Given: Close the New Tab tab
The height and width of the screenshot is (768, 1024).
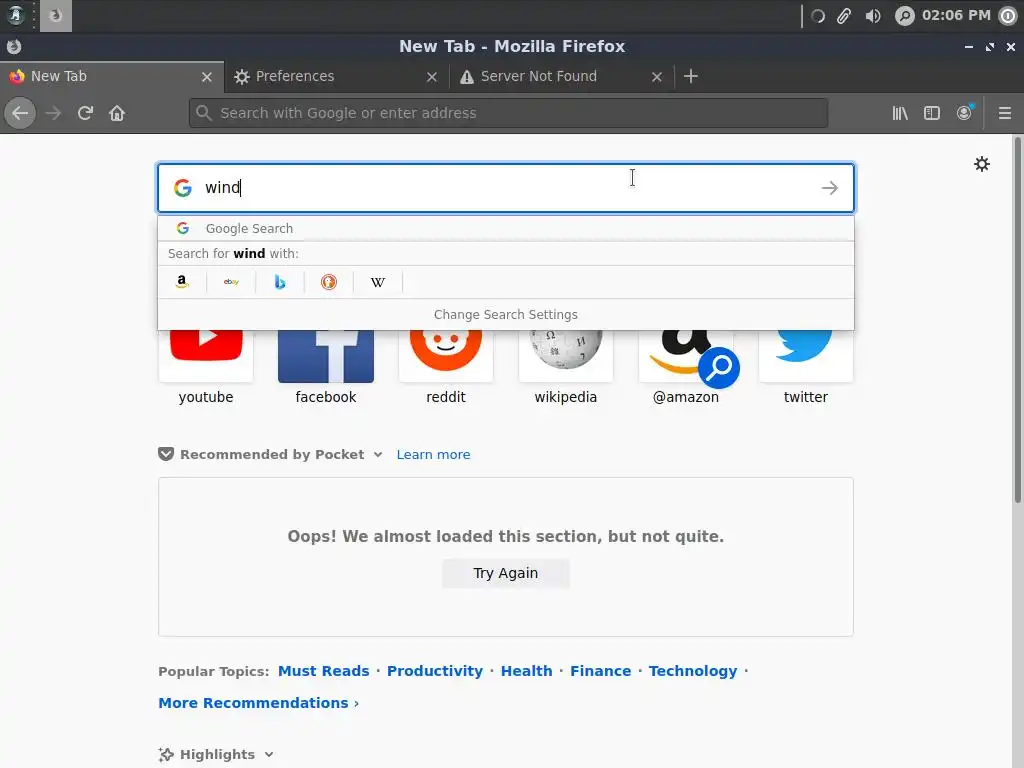Looking at the screenshot, I should tap(207, 77).
